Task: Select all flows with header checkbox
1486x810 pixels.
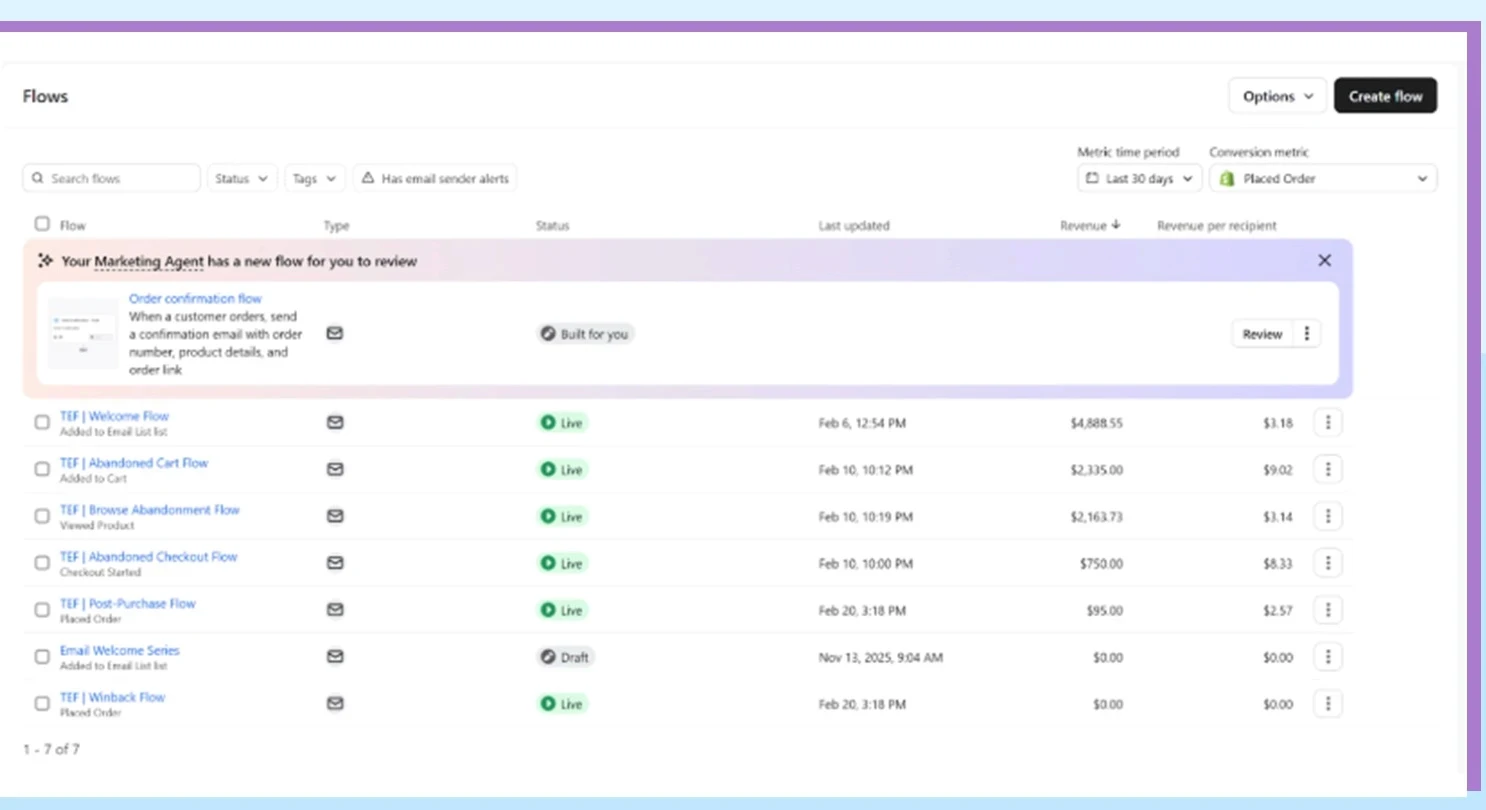Action: (42, 224)
